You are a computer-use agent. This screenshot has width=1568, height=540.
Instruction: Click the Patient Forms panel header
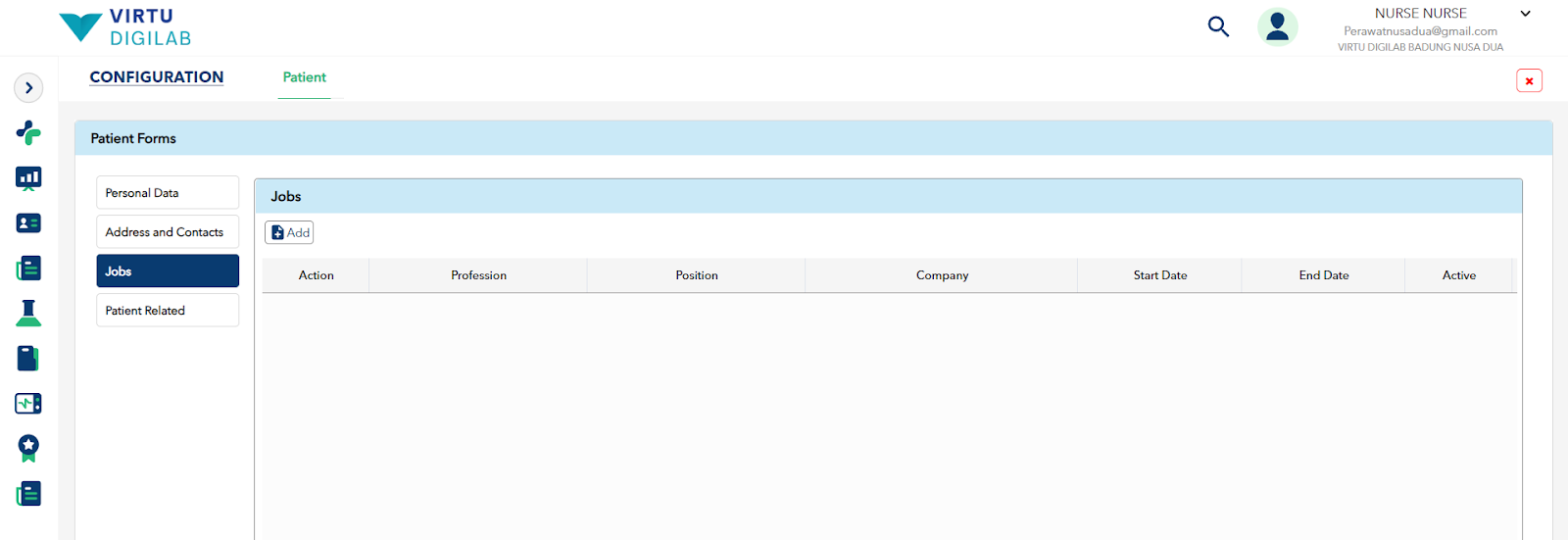[813, 138]
